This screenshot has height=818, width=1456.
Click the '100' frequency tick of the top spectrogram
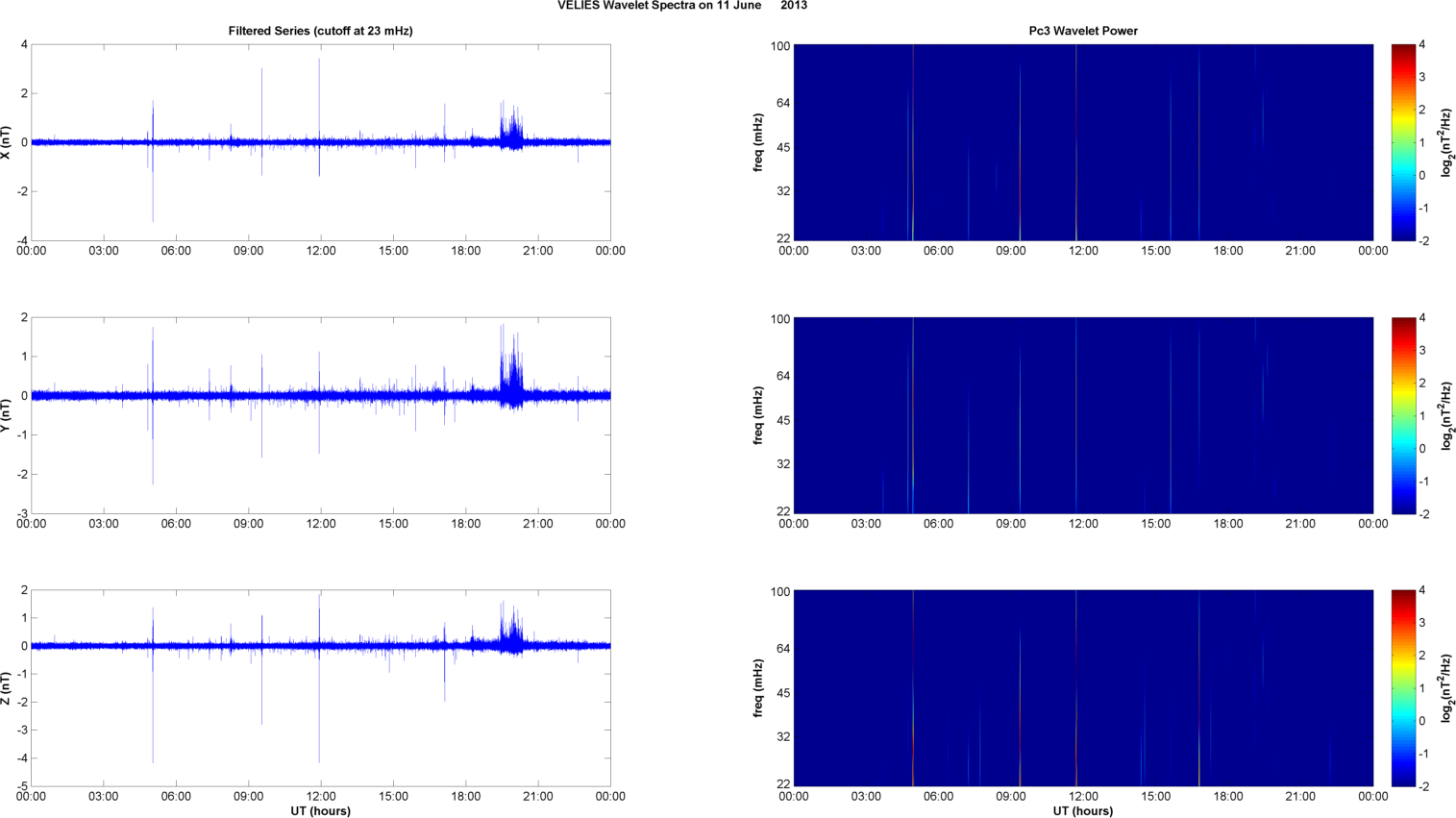[779, 46]
